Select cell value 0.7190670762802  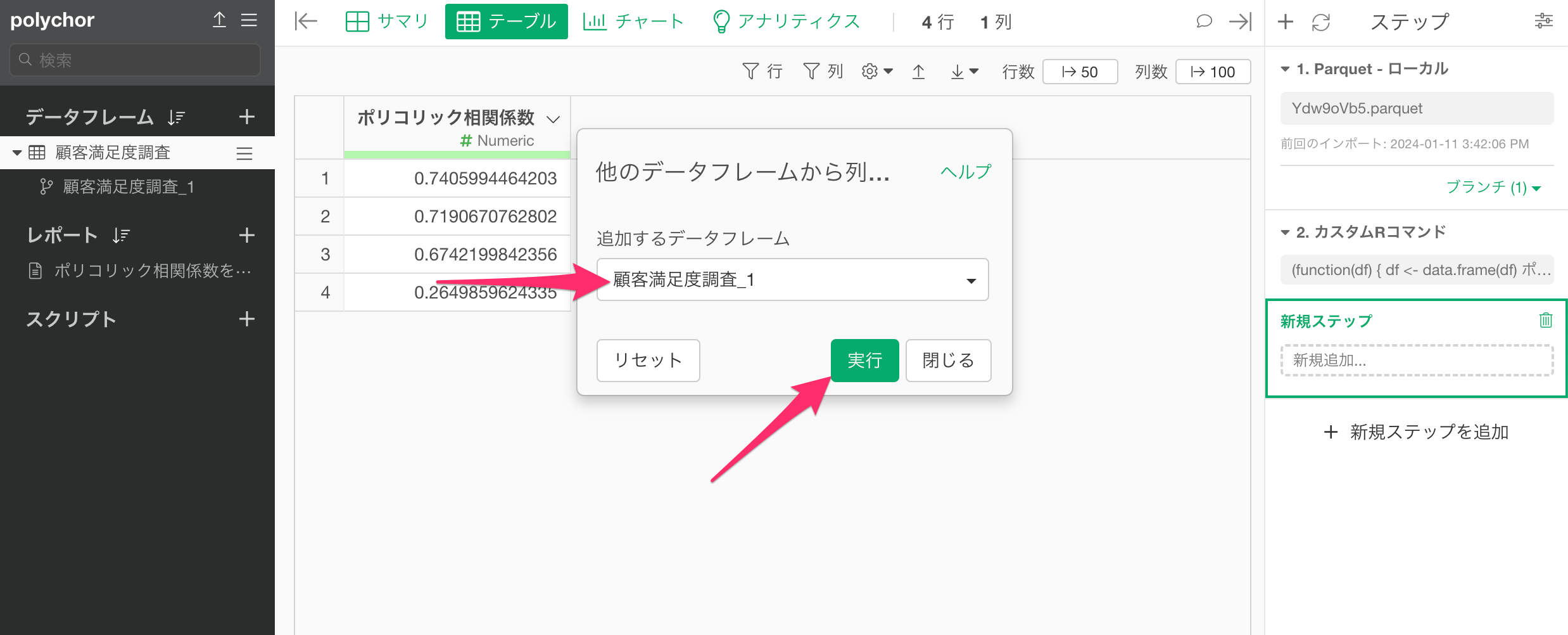457,216
